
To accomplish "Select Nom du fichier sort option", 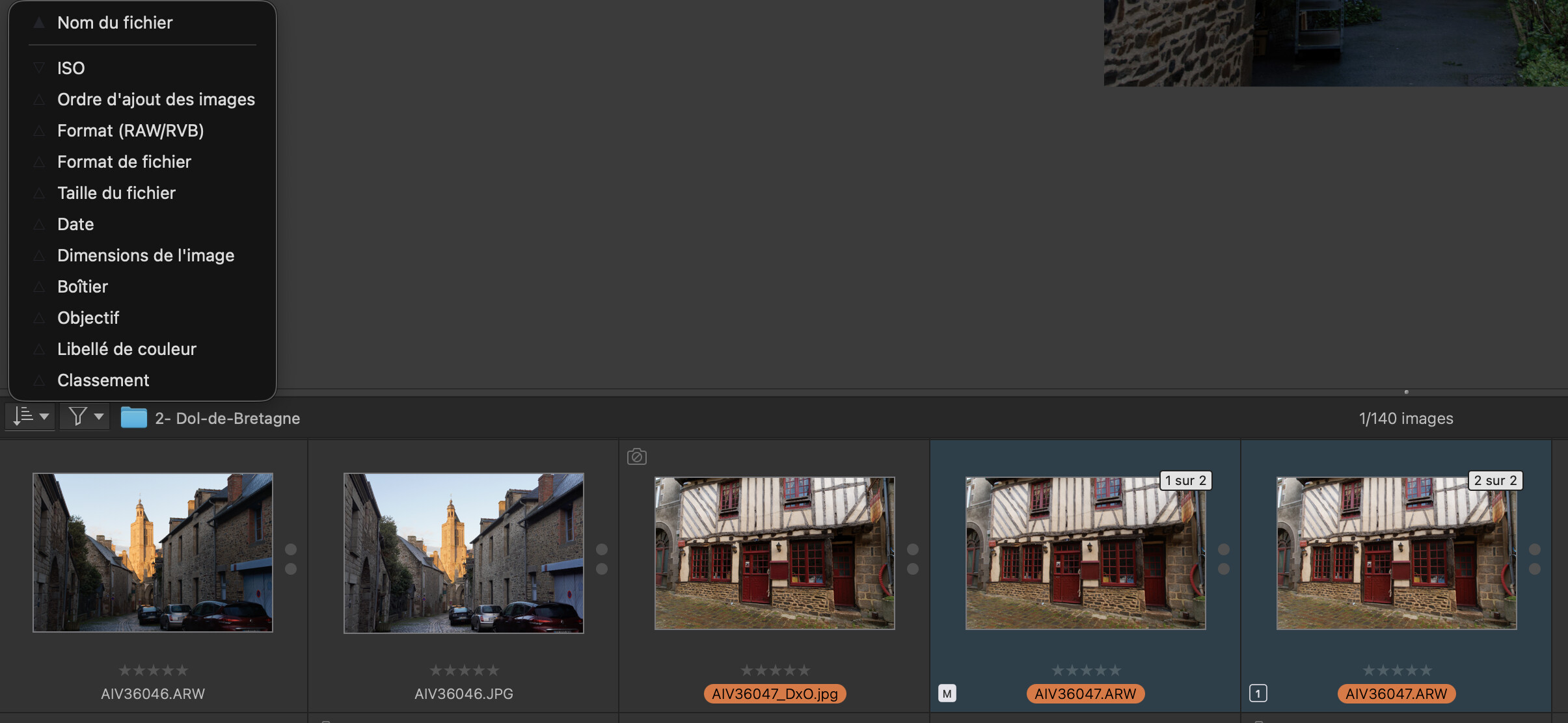I will click(x=115, y=23).
